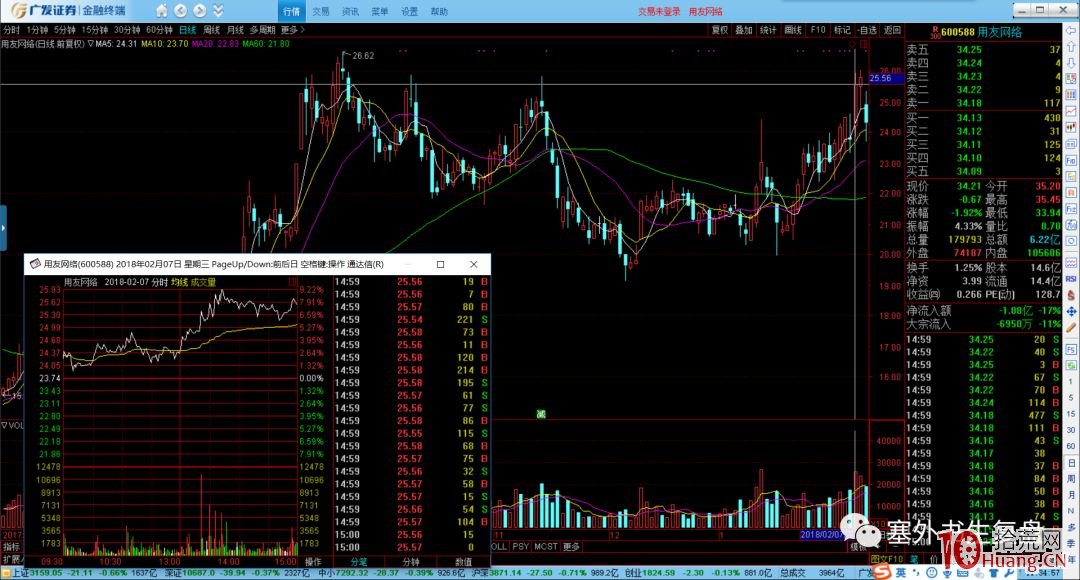Click the 画线 drawing button

pyautogui.click(x=793, y=30)
